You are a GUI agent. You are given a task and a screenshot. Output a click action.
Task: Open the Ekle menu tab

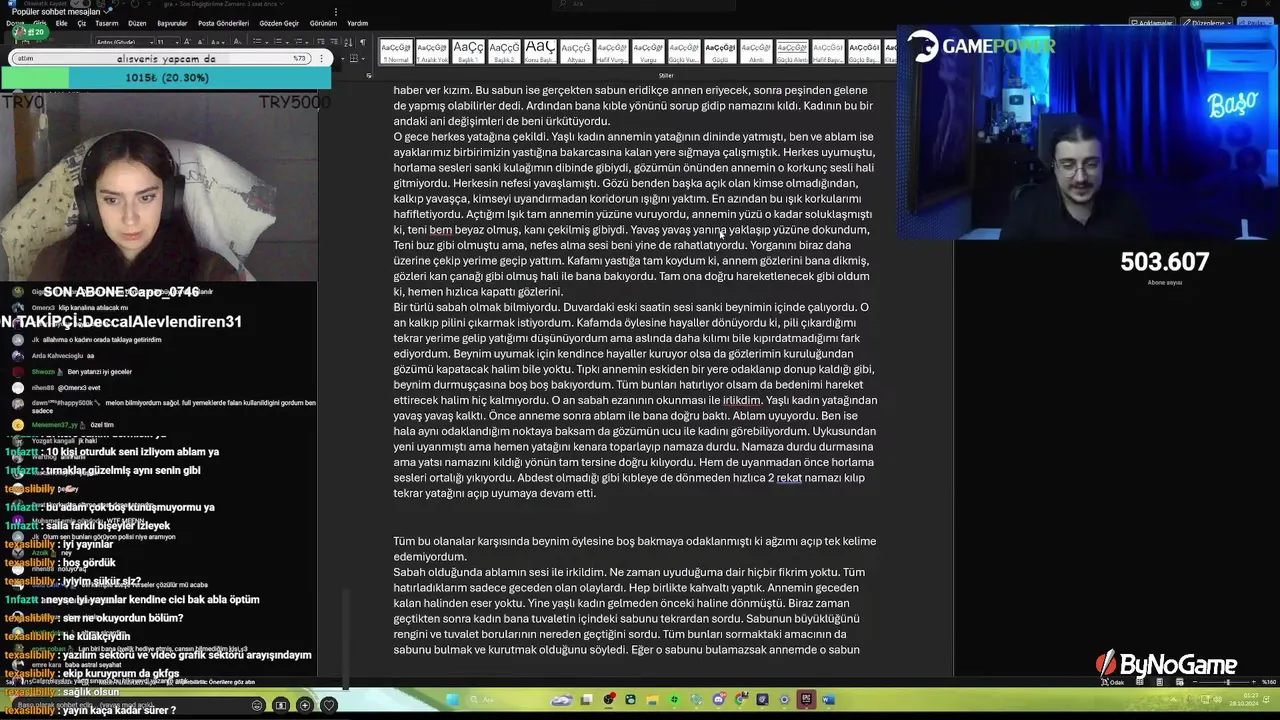point(62,23)
